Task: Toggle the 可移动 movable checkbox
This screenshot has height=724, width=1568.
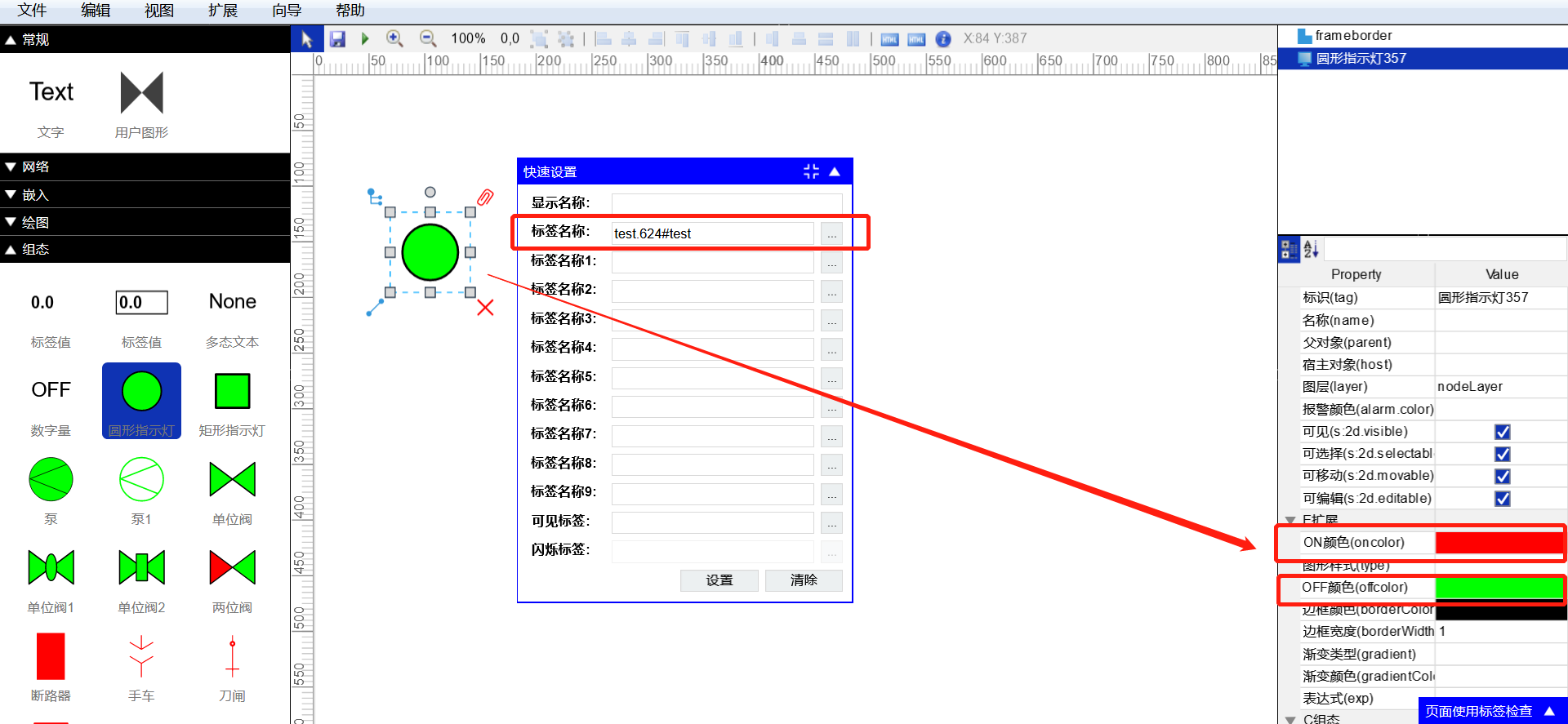Action: click(1502, 476)
